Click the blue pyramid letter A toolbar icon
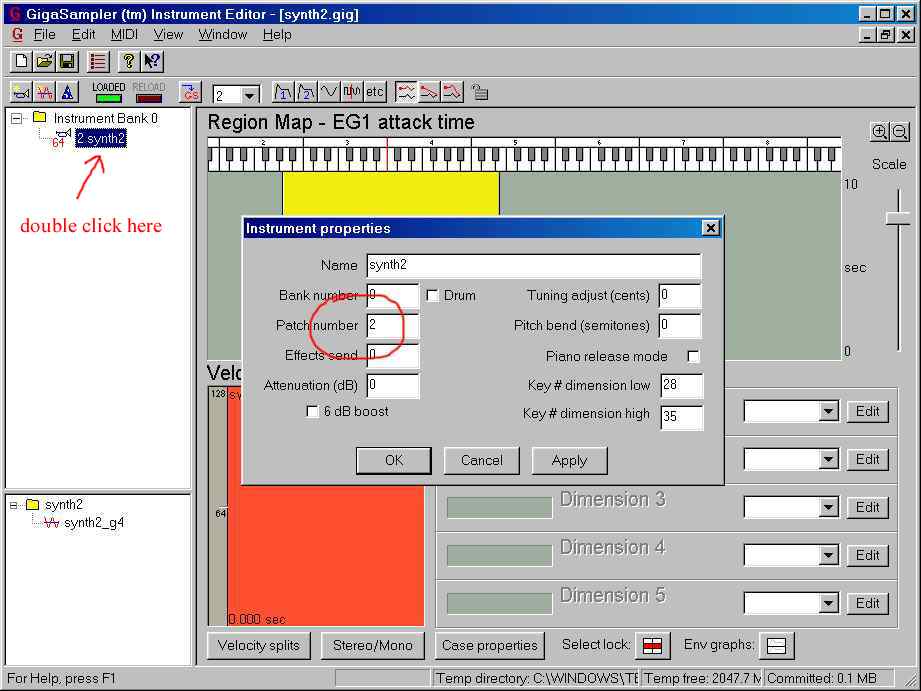This screenshot has width=921, height=691. point(68,92)
